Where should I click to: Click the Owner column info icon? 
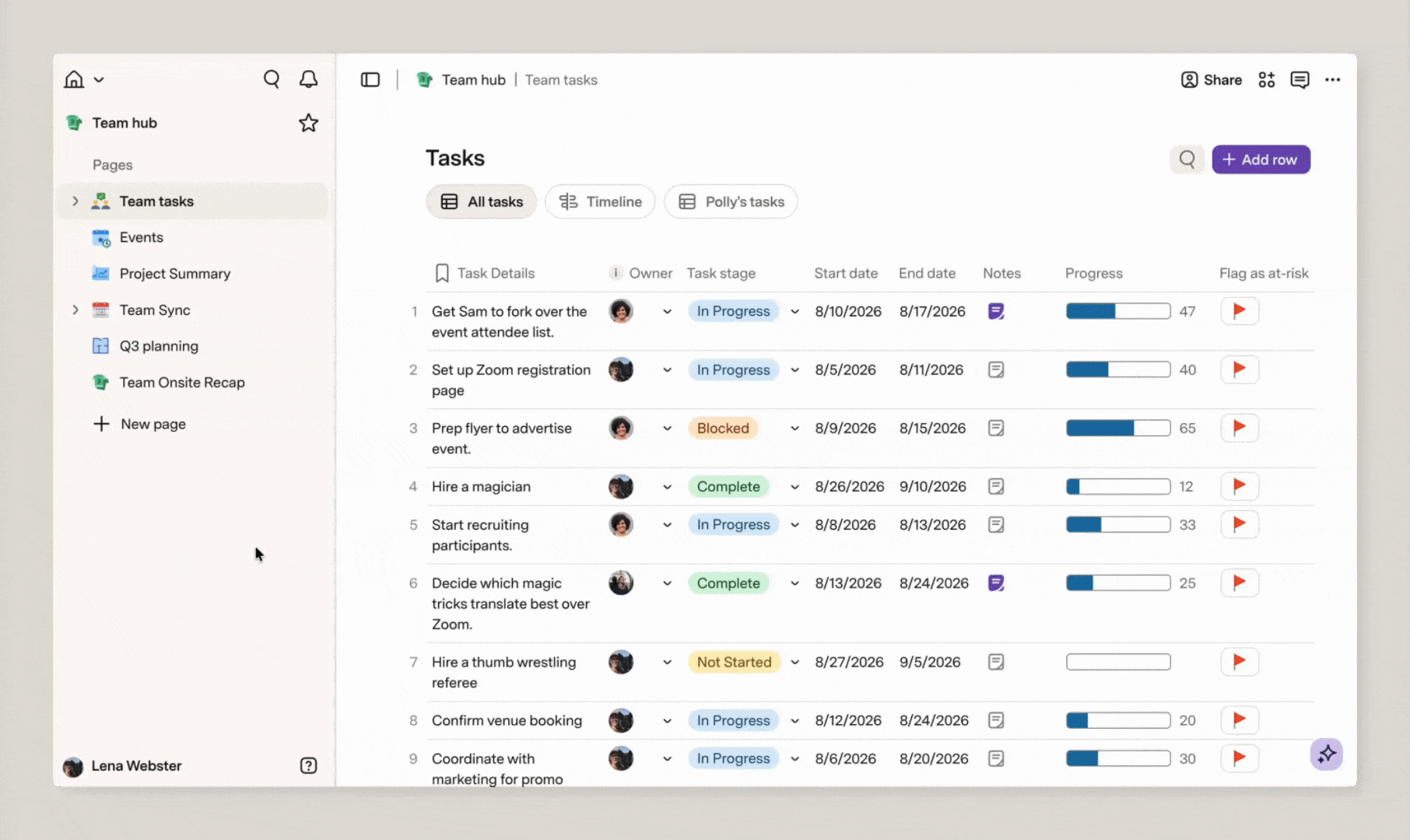pos(616,273)
